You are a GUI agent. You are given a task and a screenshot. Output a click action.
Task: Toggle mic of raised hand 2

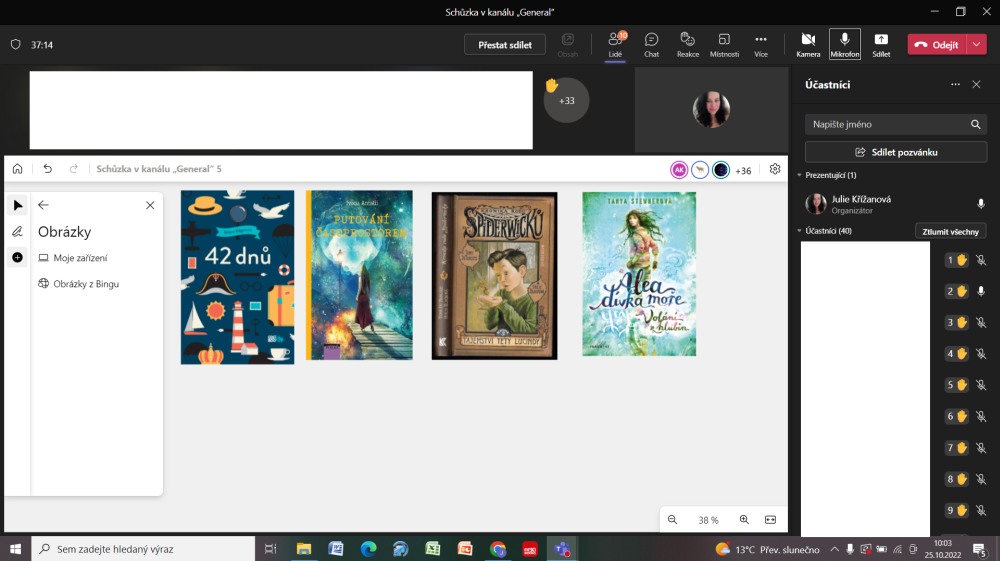[x=981, y=291]
